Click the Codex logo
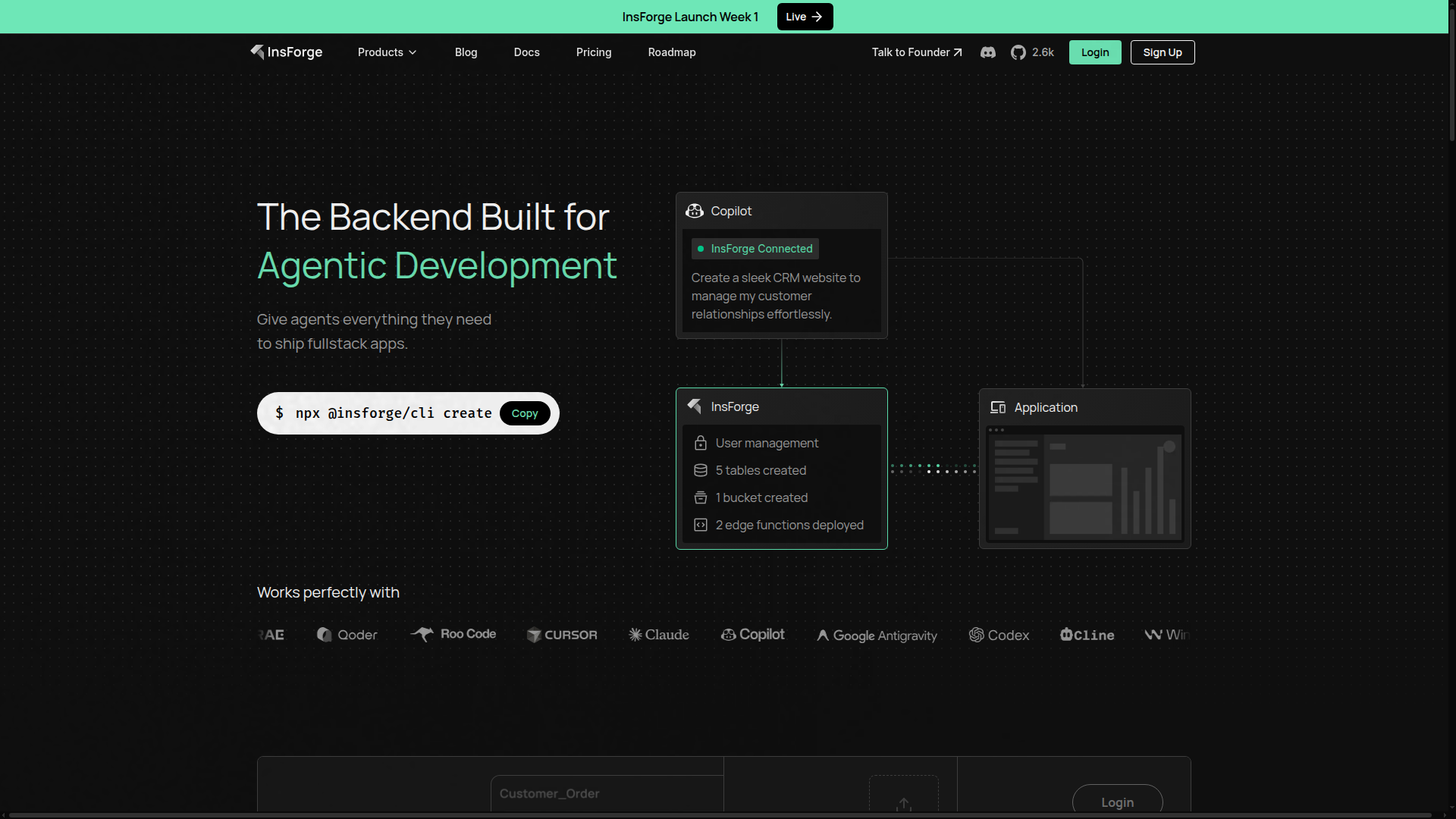The image size is (1456, 819). [x=999, y=635]
